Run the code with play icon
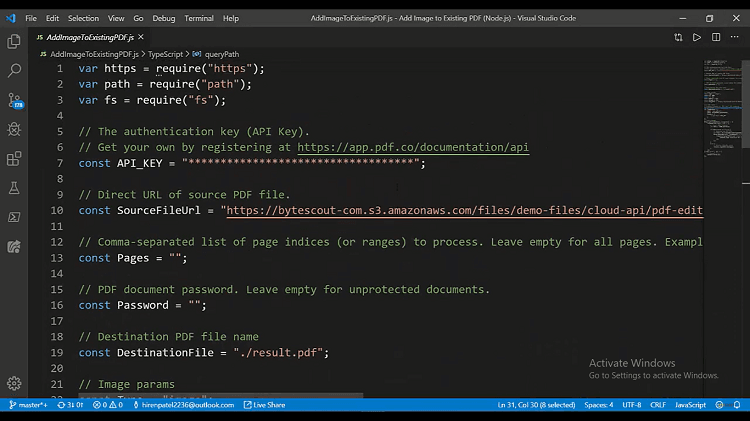Screen dimensions: 750x421 click(x=697, y=37)
